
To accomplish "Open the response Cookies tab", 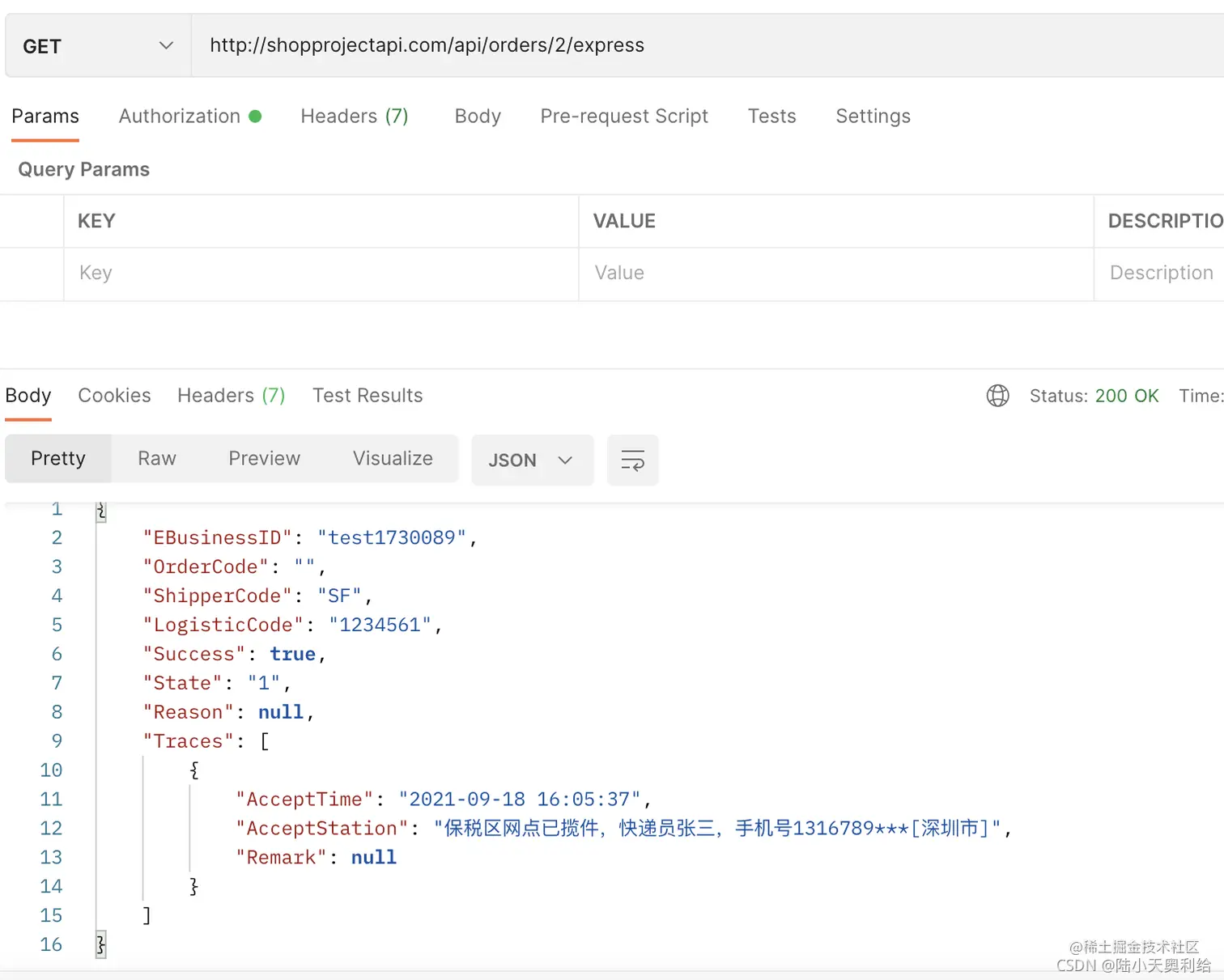I will tap(114, 396).
